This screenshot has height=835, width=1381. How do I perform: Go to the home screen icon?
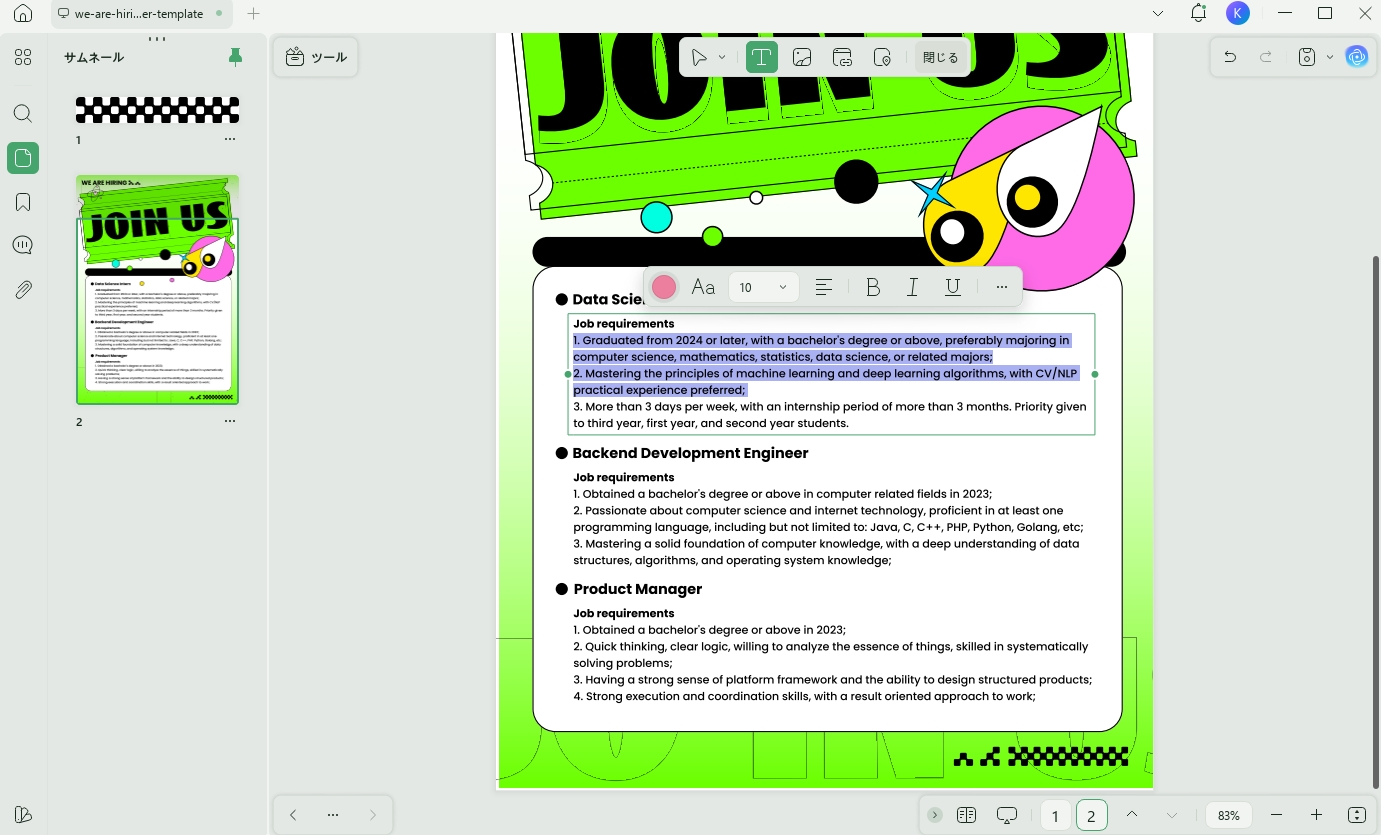click(x=22, y=14)
